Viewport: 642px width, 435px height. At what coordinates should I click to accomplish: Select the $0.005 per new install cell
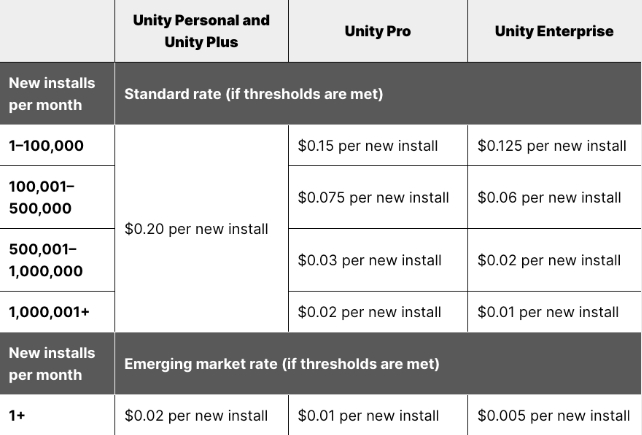point(554,416)
